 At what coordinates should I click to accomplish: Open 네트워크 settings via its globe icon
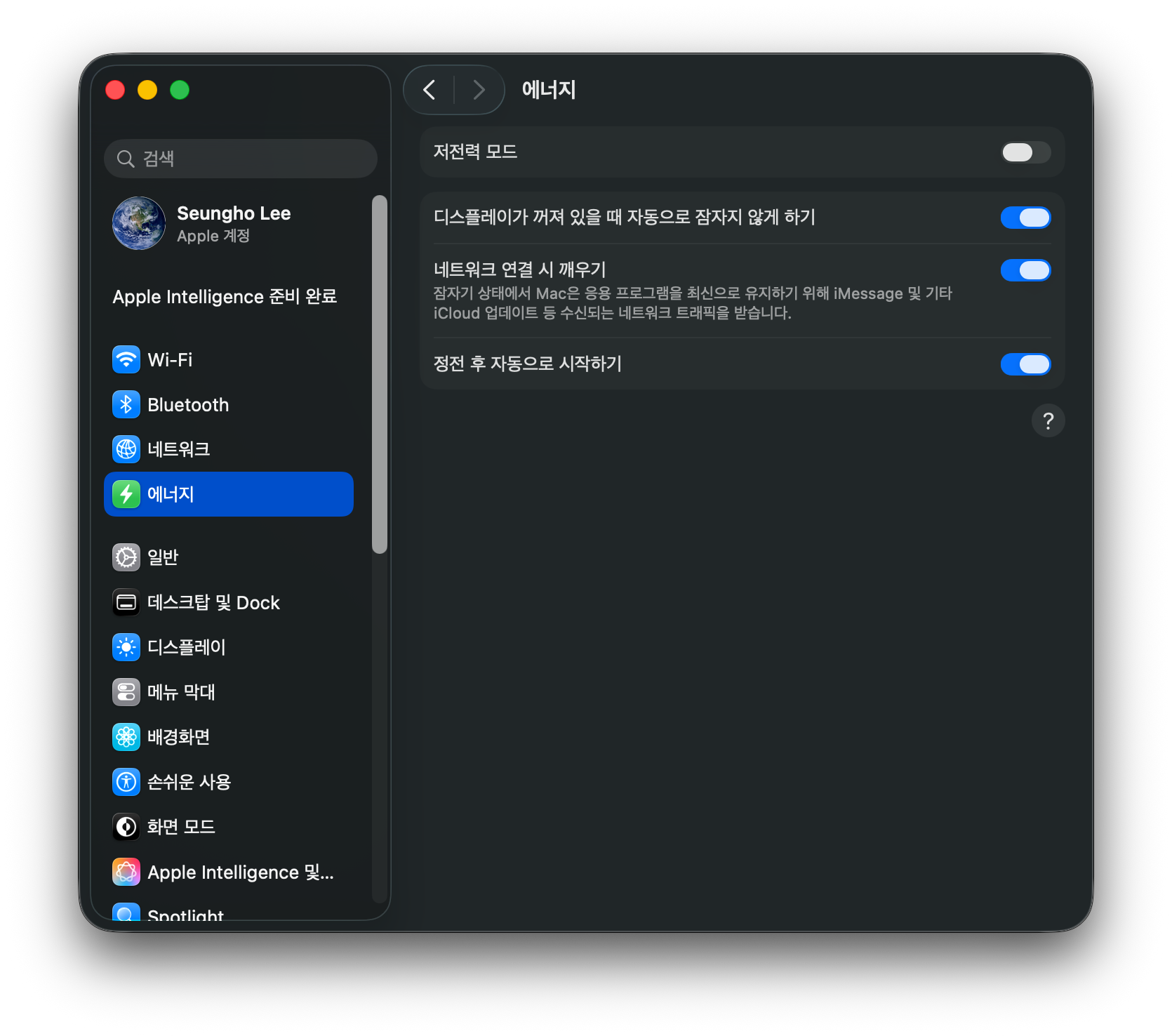tap(126, 449)
